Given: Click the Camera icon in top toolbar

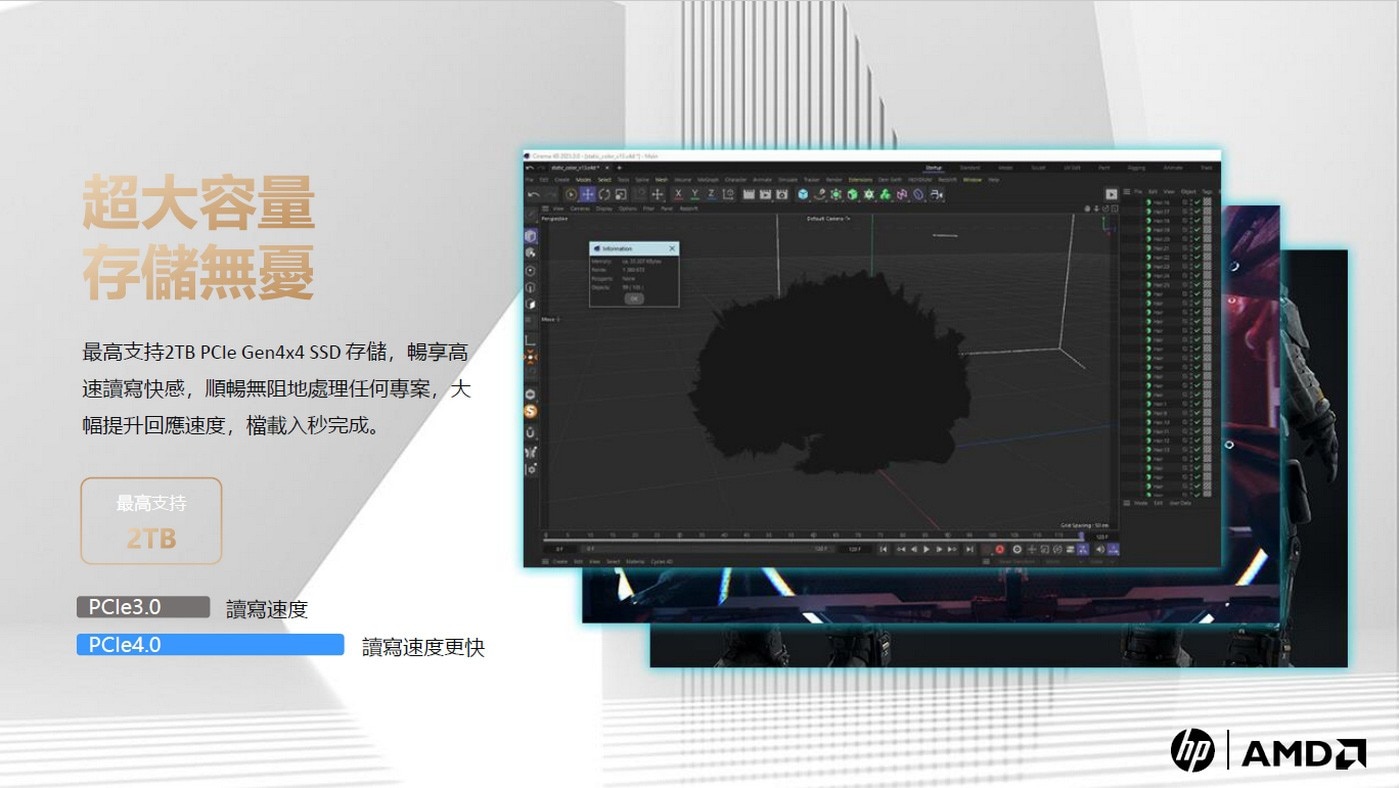Looking at the screenshot, I should point(936,195).
